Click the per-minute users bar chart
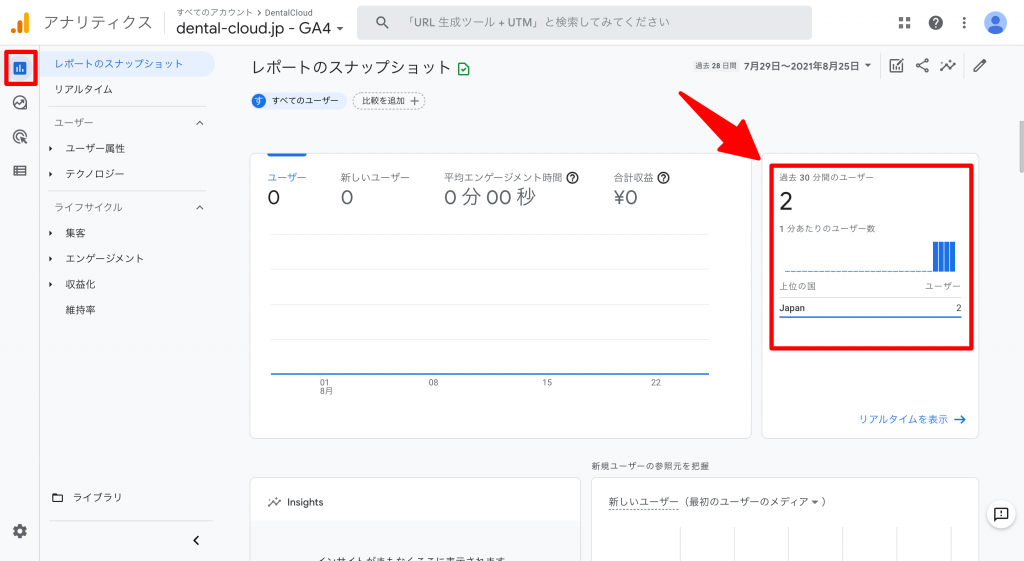The width and height of the screenshot is (1024, 561). [870, 256]
